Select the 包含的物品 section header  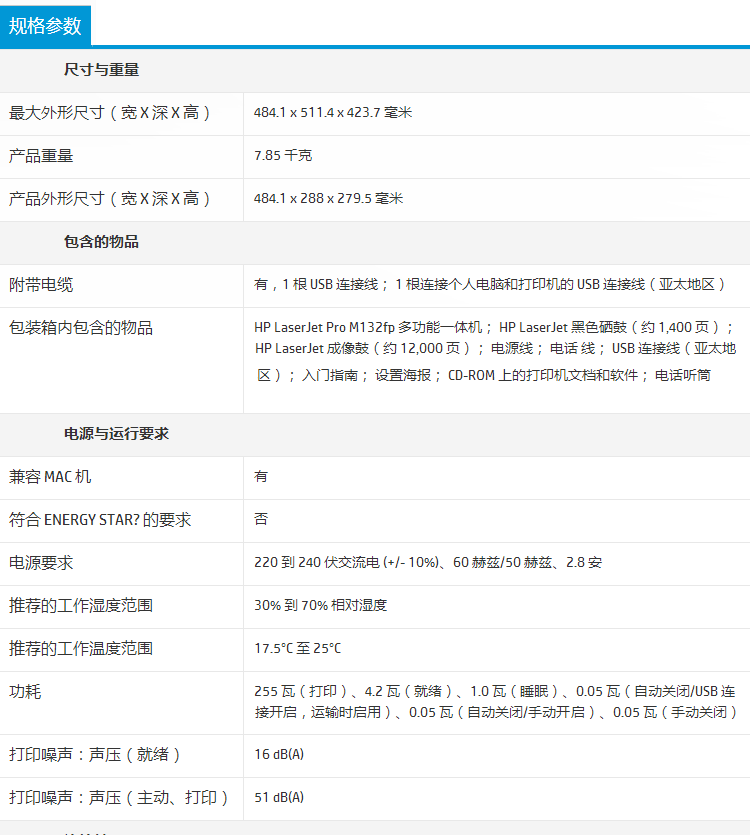(101, 242)
